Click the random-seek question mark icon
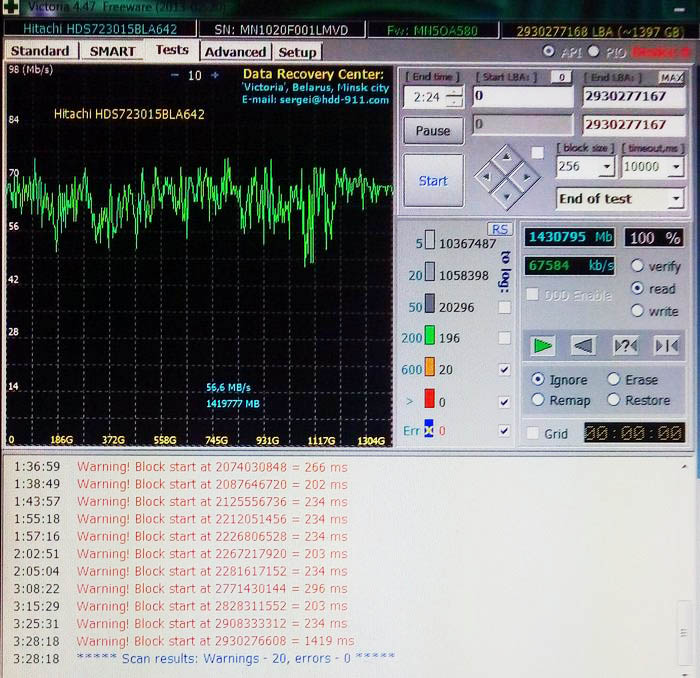 pyautogui.click(x=625, y=346)
